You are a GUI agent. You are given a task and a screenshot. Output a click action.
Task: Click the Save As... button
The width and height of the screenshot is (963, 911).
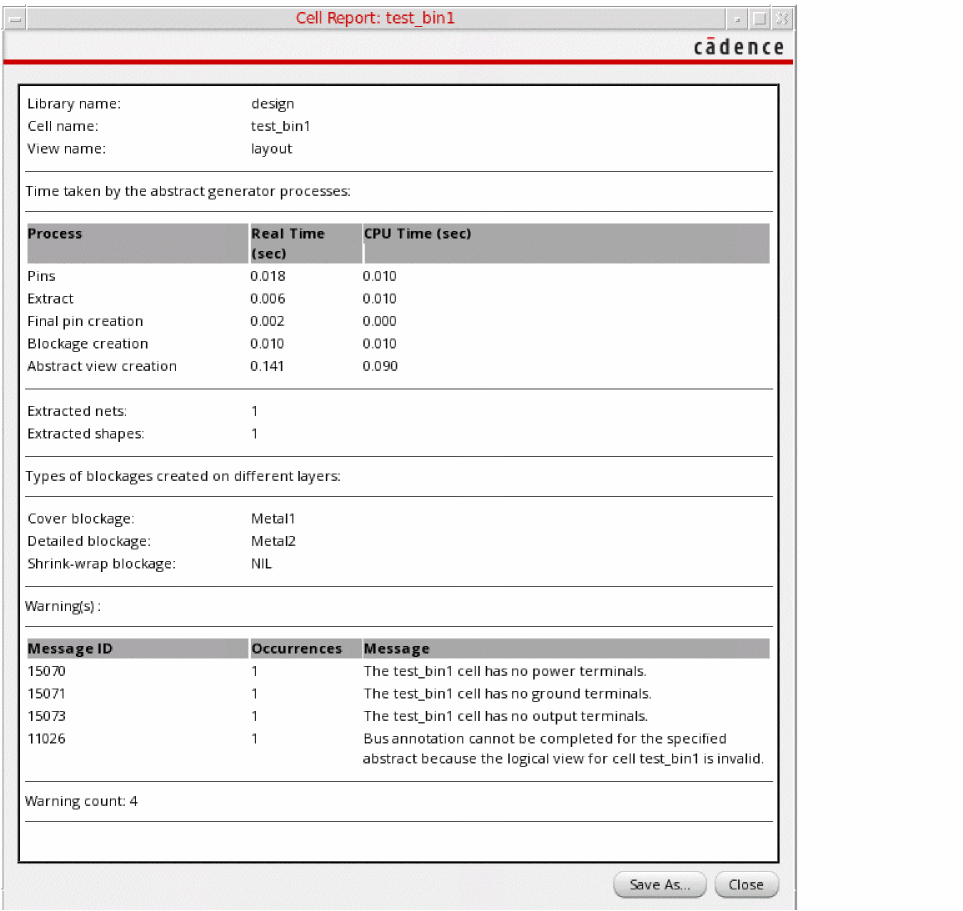coord(660,884)
